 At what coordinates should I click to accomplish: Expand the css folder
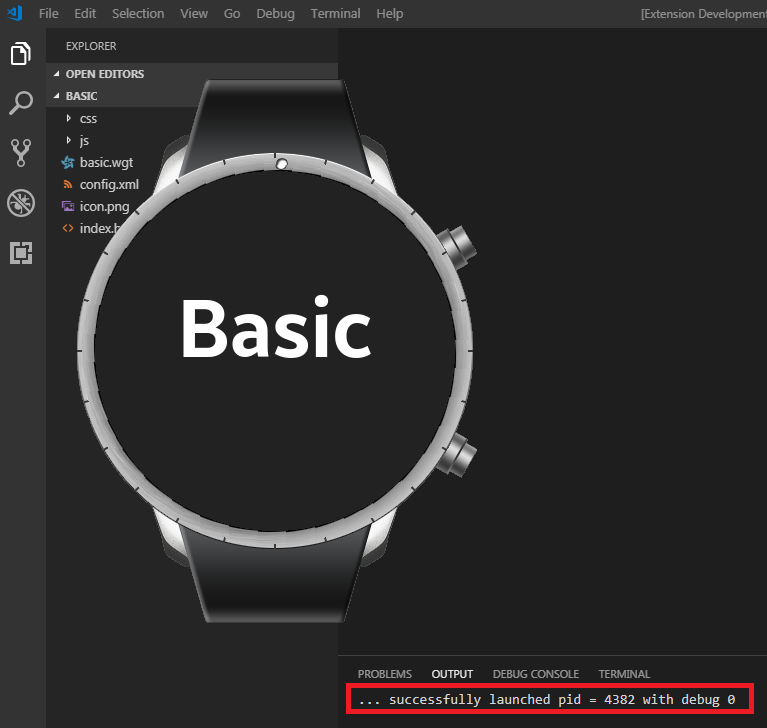(x=88, y=119)
